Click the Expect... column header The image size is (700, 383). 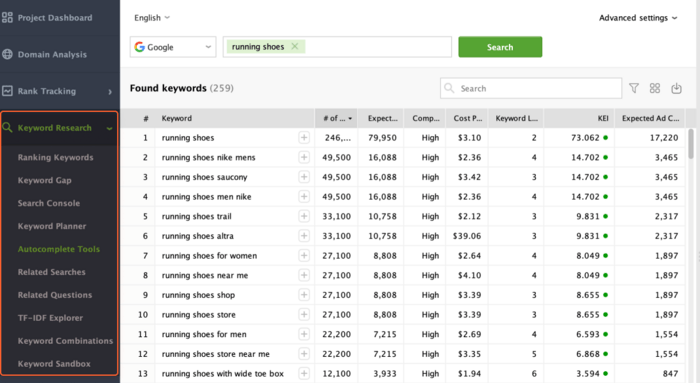point(381,118)
